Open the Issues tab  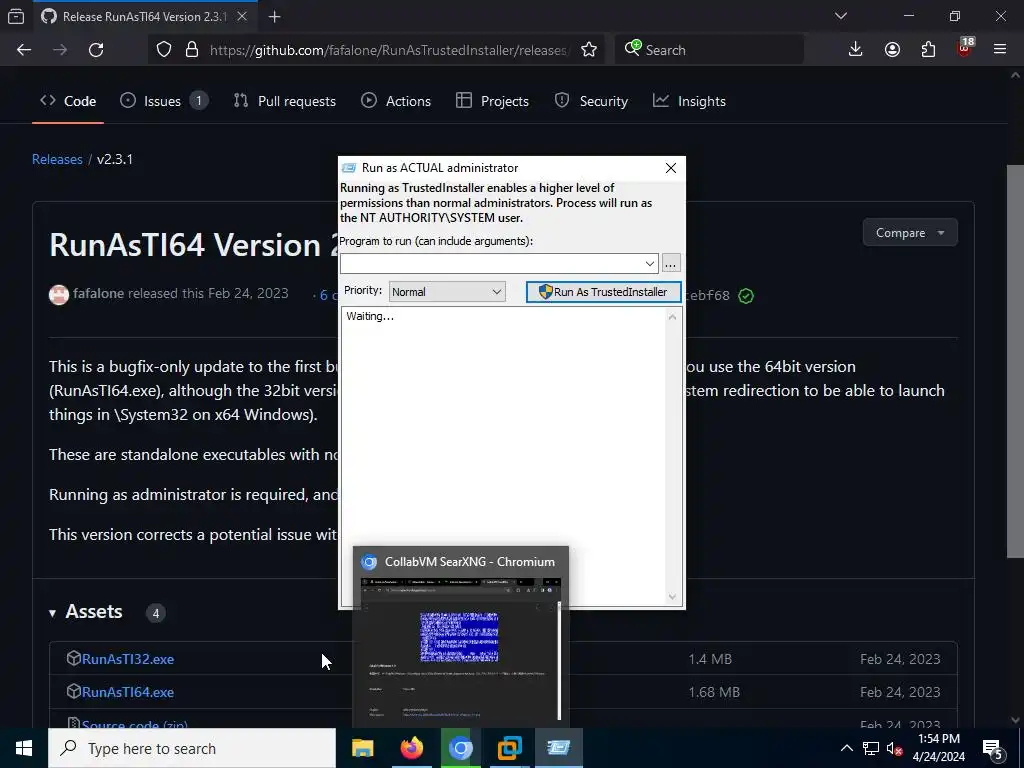point(164,101)
